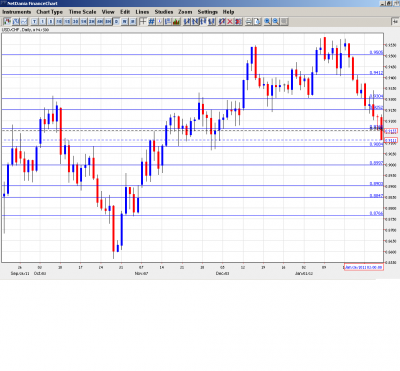Zoom out with magnifier minus icon
This screenshot has height=371, width=400.
pos(275,22)
